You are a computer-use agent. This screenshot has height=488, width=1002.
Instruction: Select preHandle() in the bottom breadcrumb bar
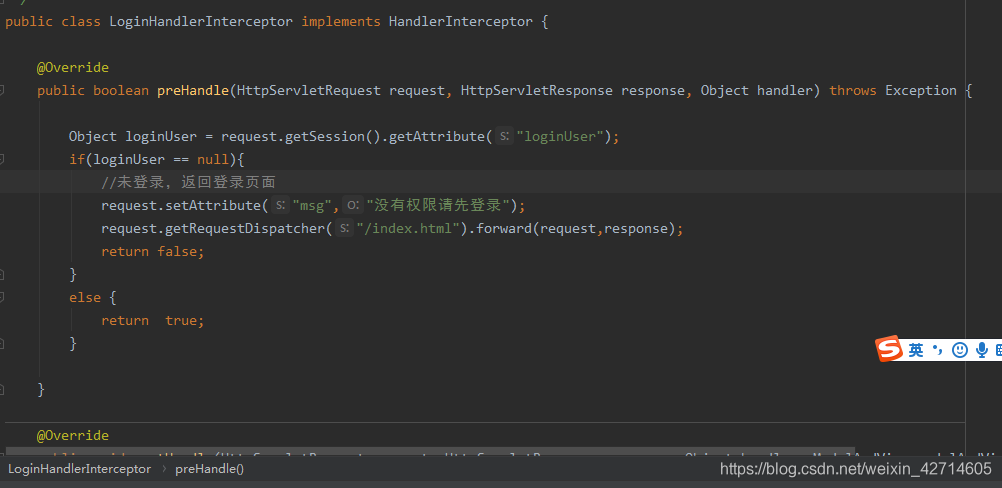coord(210,469)
